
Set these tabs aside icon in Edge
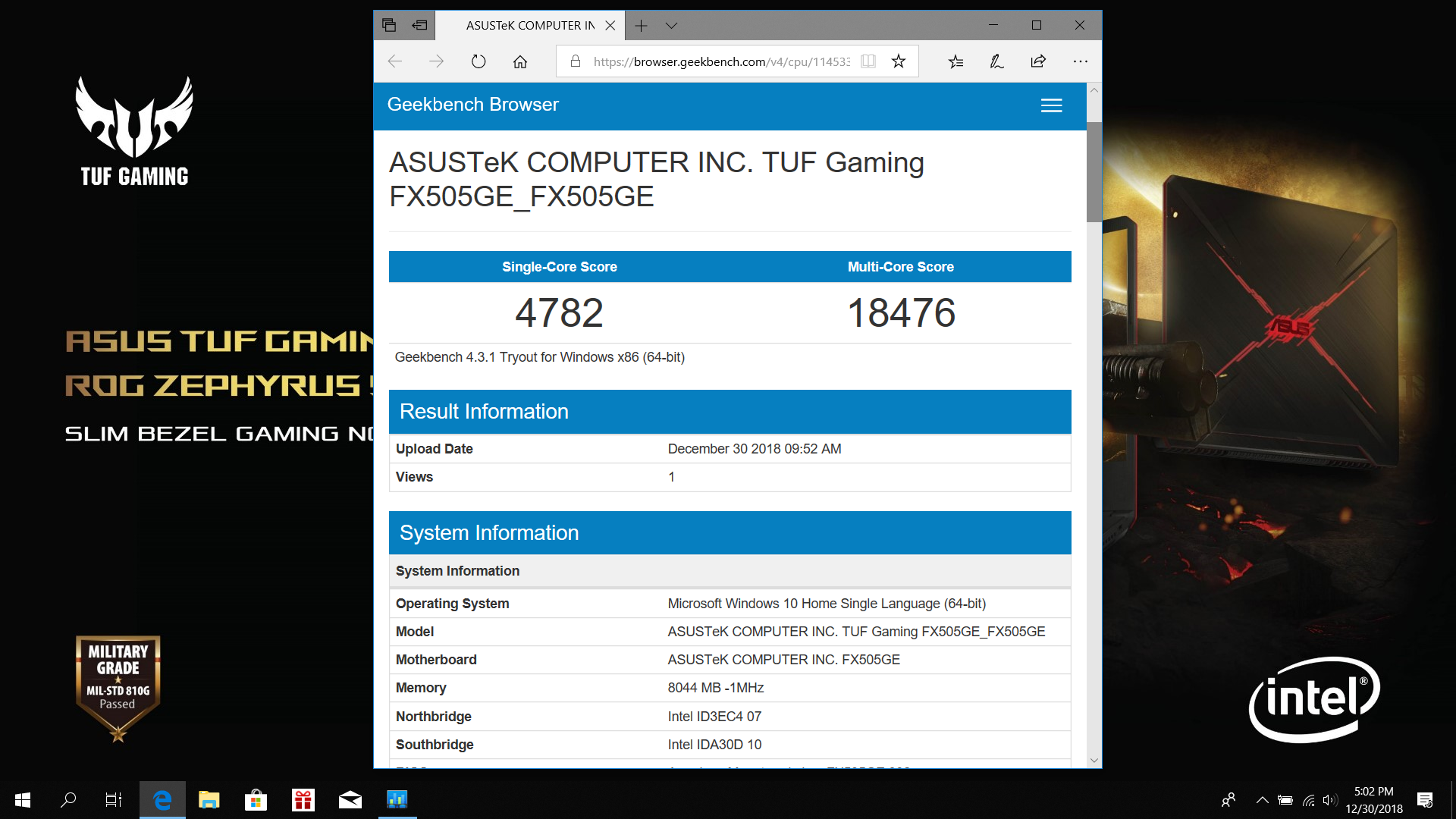(419, 25)
